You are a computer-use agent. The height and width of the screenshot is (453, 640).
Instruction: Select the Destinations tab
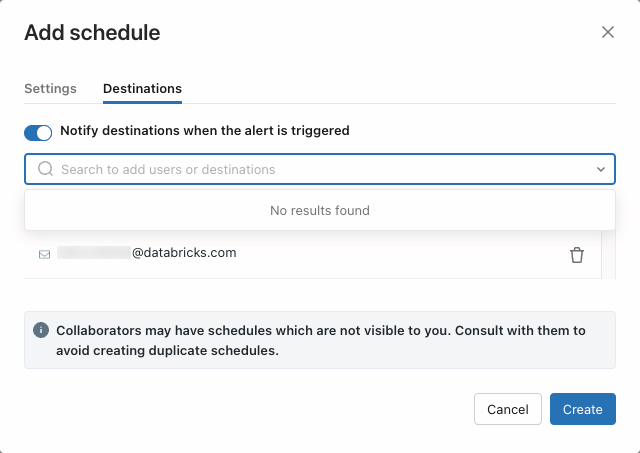pos(142,88)
